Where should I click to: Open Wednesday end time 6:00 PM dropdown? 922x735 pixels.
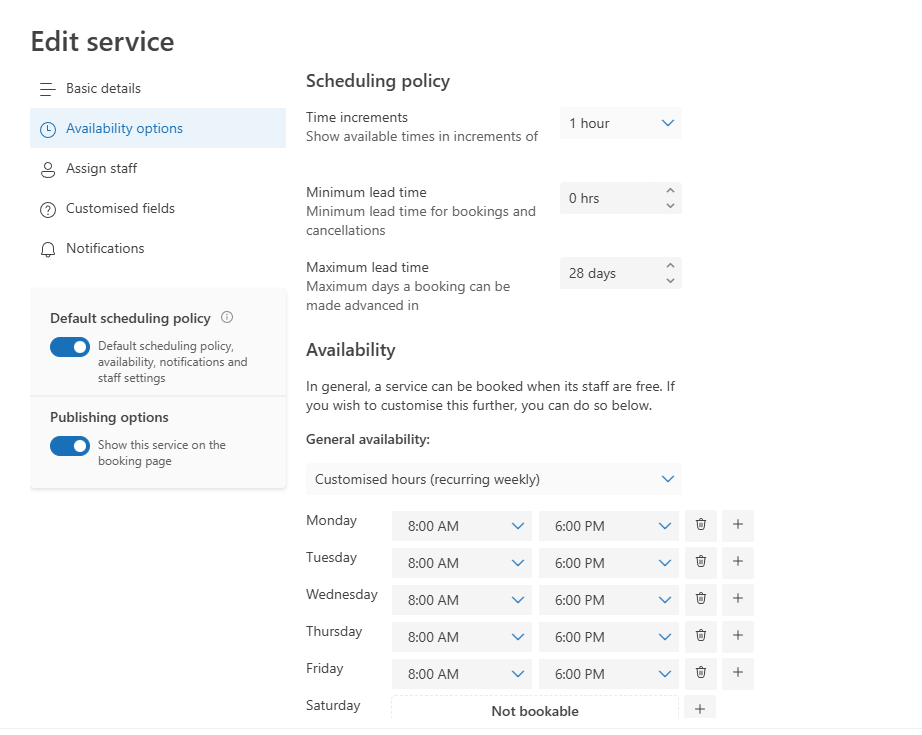pos(609,600)
